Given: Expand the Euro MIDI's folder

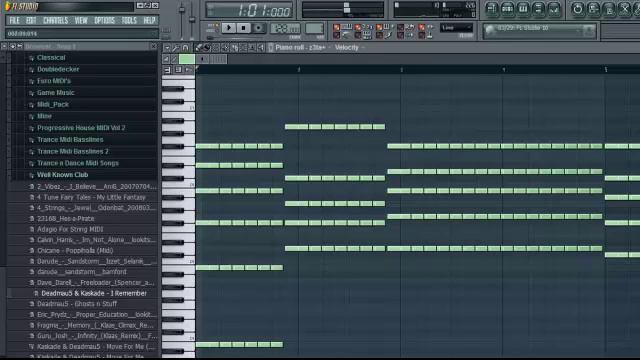Looking at the screenshot, I should tap(53, 81).
